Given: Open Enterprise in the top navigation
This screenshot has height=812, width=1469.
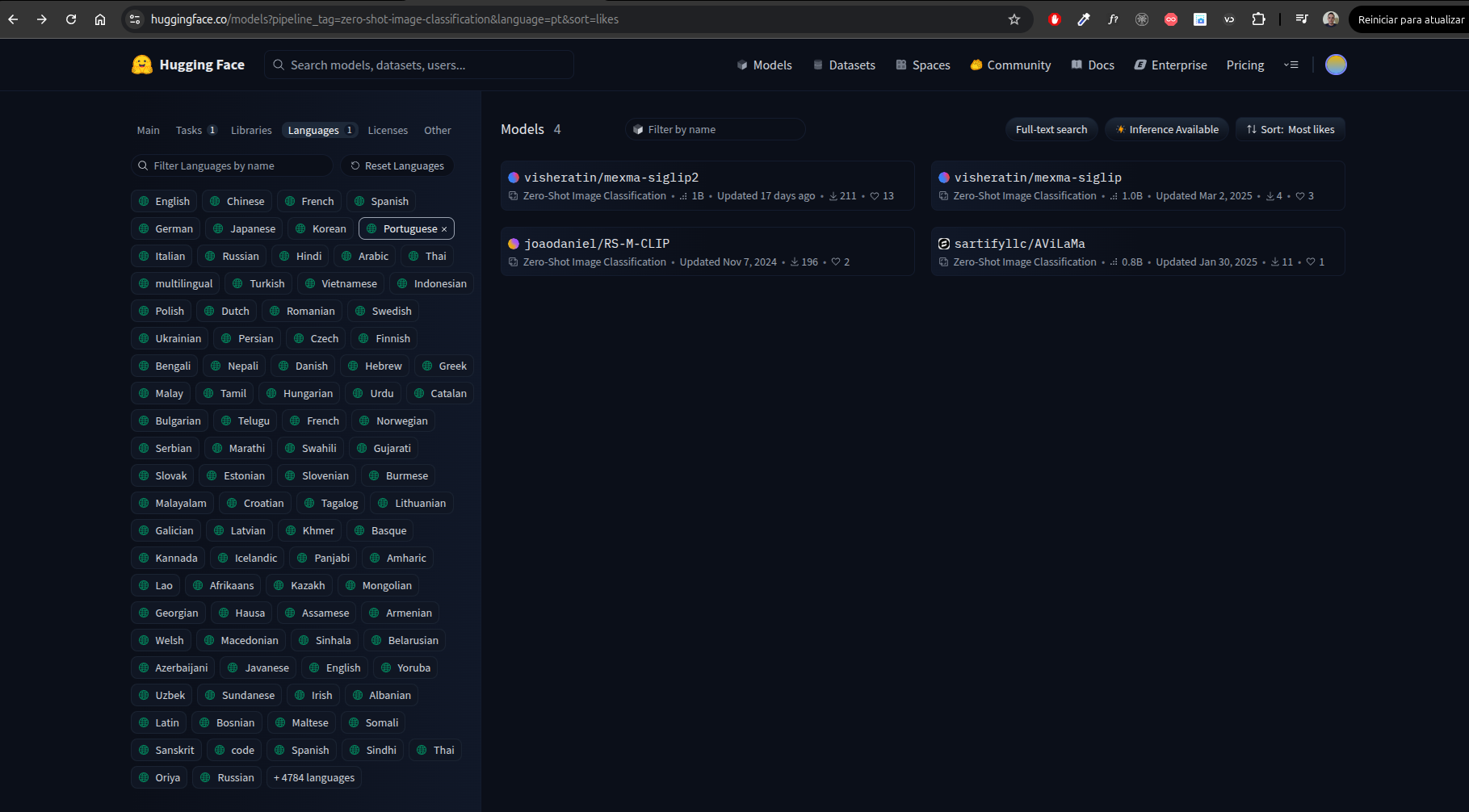Looking at the screenshot, I should (x=1171, y=65).
